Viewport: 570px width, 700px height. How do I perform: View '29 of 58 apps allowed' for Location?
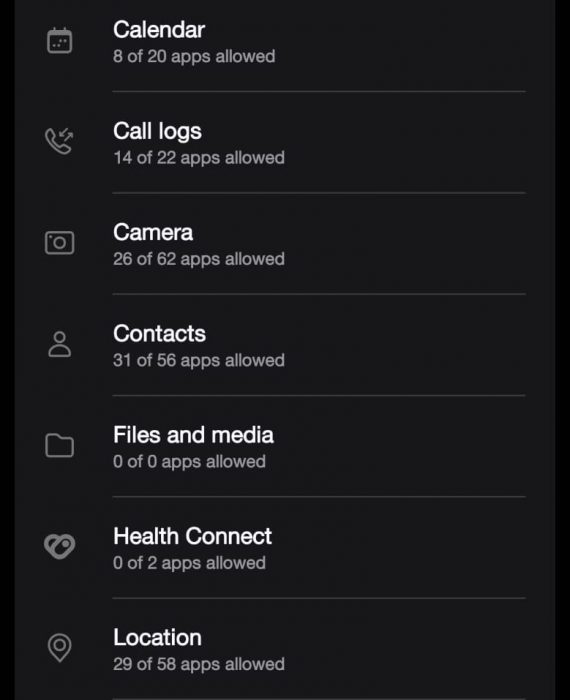click(199, 665)
